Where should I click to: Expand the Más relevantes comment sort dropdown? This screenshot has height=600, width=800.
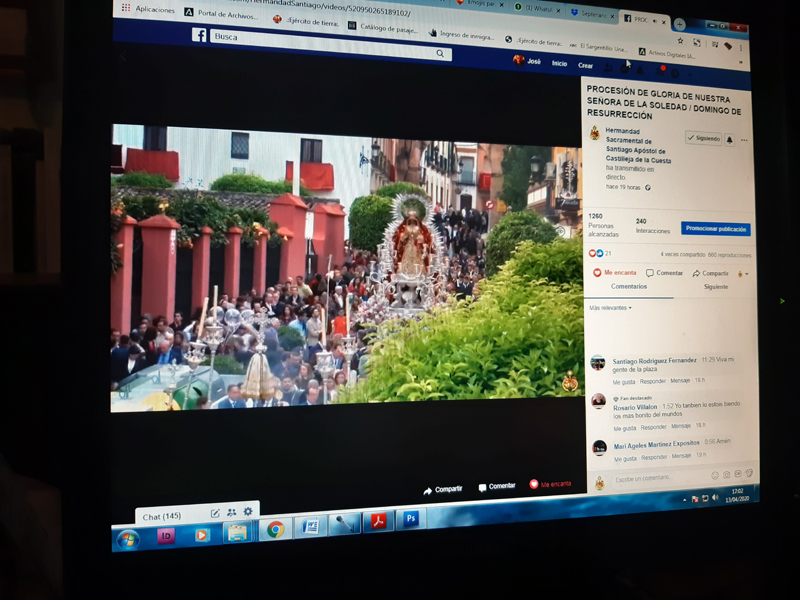pos(610,308)
